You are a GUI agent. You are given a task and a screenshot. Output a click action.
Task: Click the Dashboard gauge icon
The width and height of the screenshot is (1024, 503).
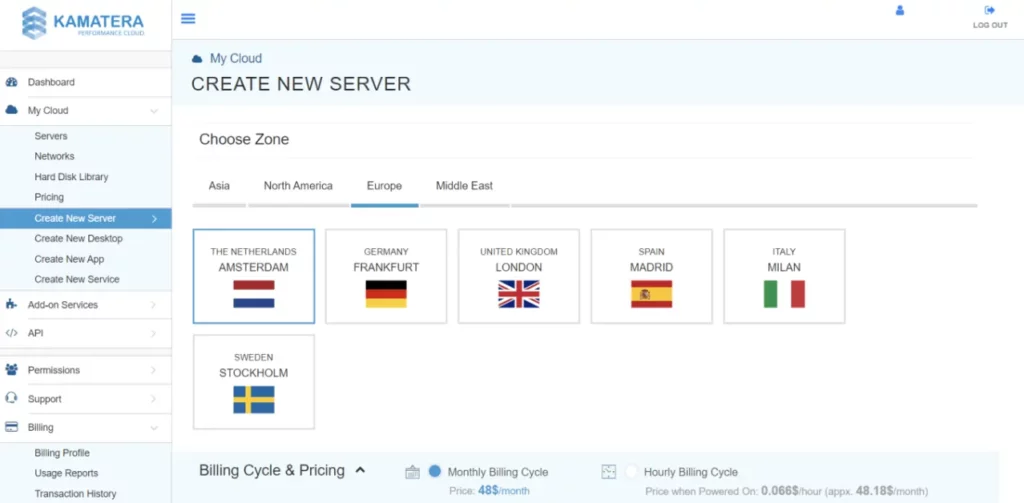[x=11, y=82]
